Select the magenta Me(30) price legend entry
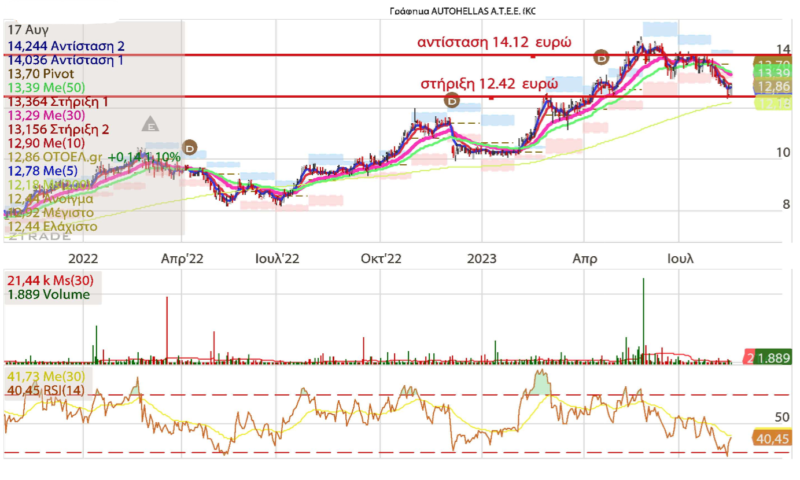This screenshot has width=800, height=480. pos(47,115)
